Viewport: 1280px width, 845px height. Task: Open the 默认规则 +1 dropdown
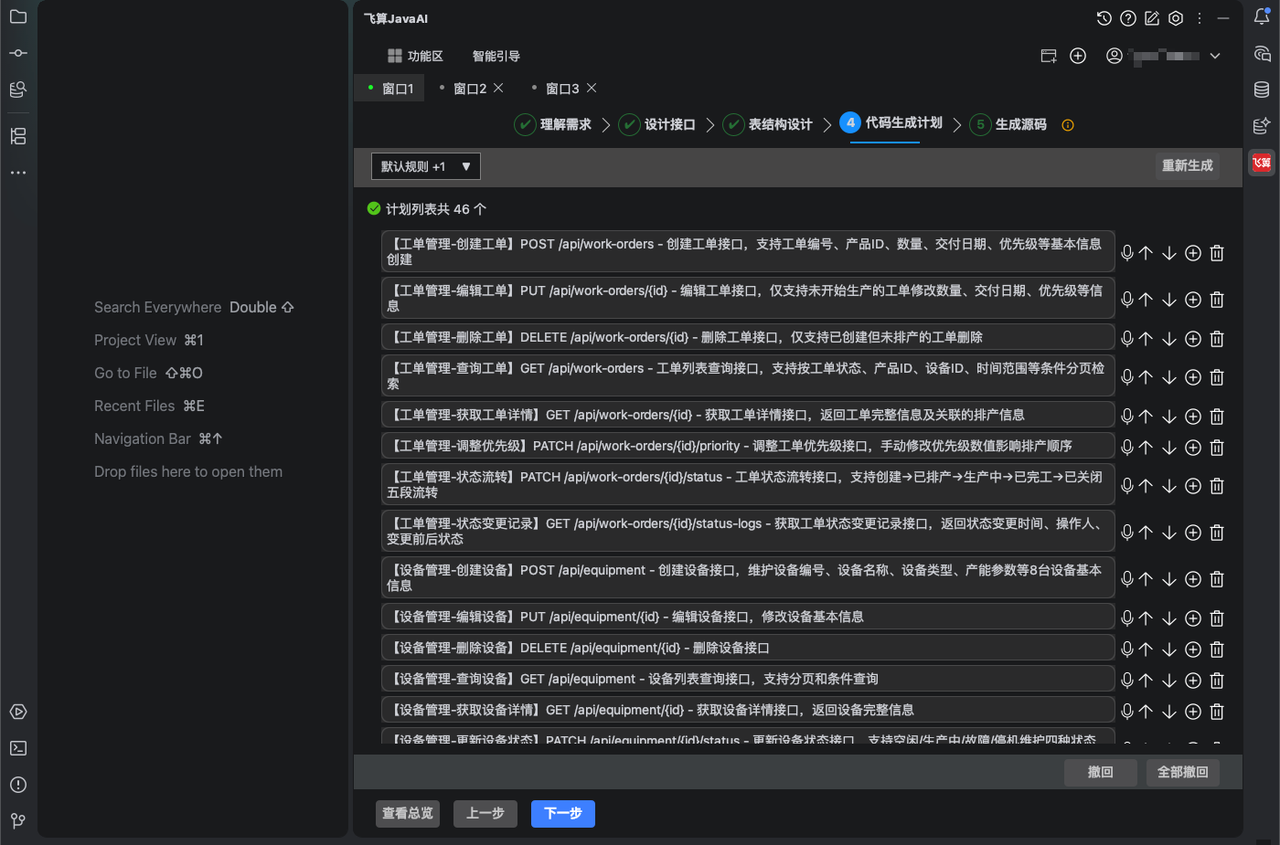tap(426, 166)
